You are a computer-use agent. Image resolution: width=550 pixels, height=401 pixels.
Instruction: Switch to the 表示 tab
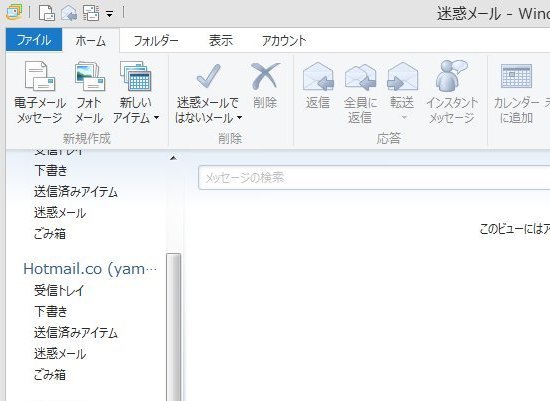[221, 41]
